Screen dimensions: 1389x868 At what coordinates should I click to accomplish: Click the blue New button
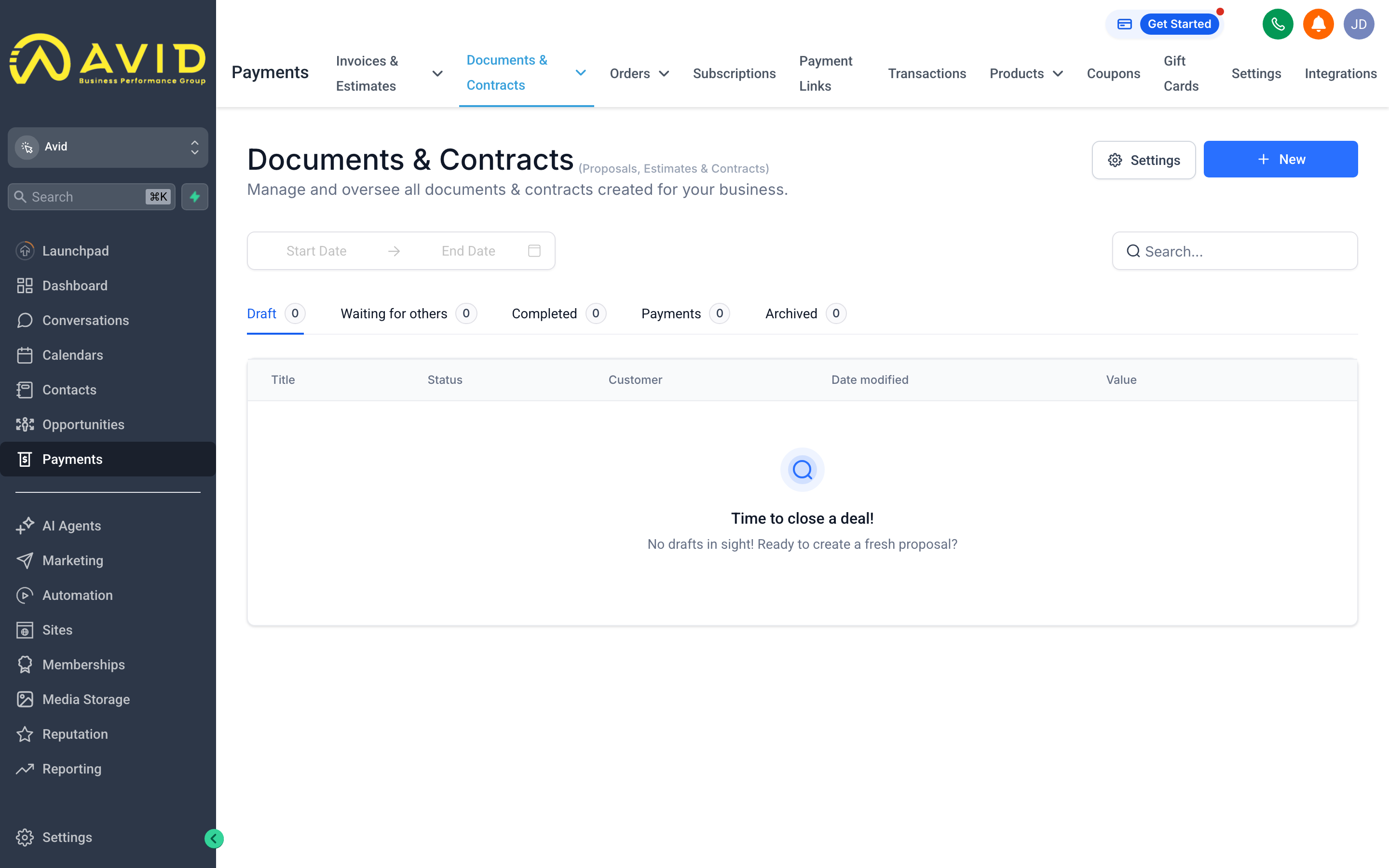click(1280, 159)
